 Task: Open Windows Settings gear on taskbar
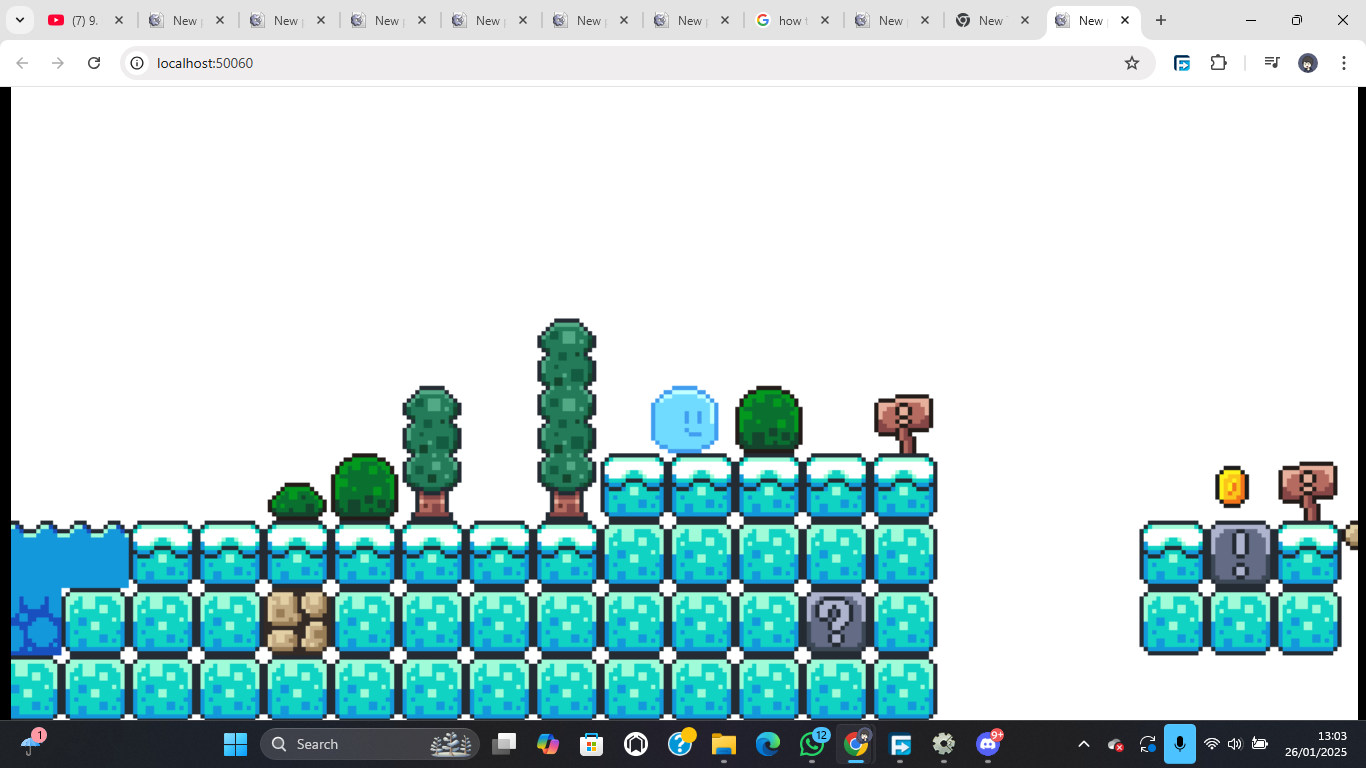pyautogui.click(x=944, y=744)
